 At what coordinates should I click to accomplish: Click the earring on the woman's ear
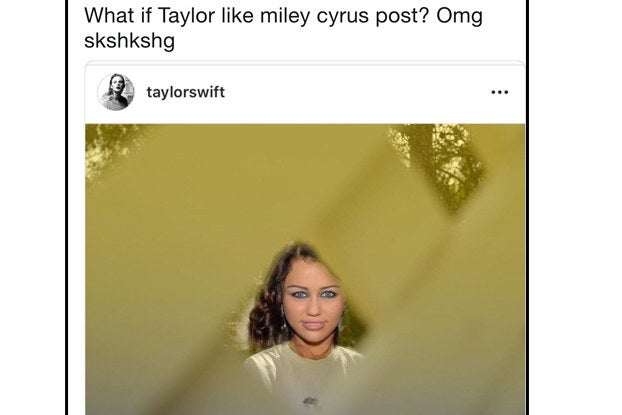(x=284, y=321)
